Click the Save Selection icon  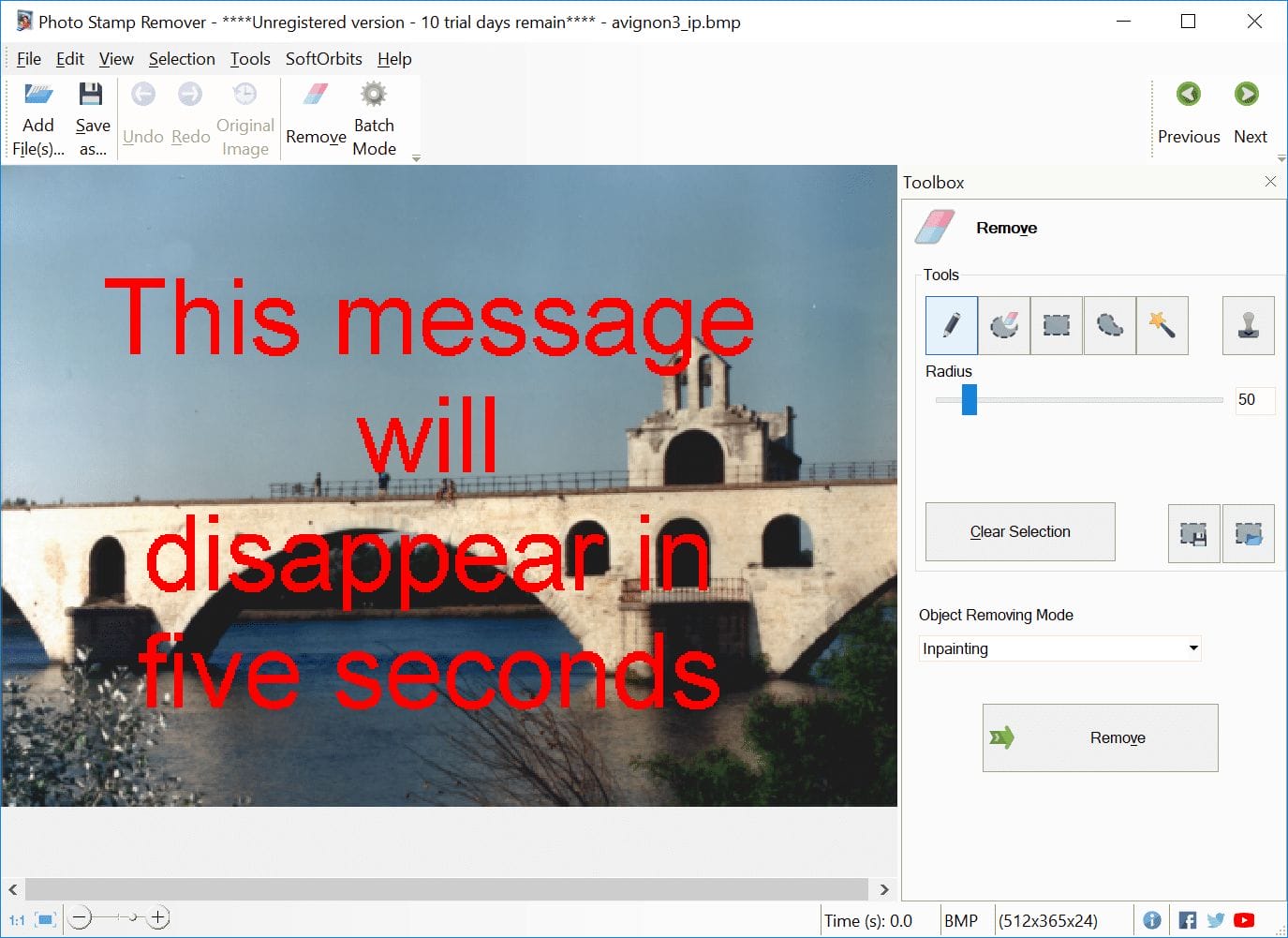point(1193,533)
